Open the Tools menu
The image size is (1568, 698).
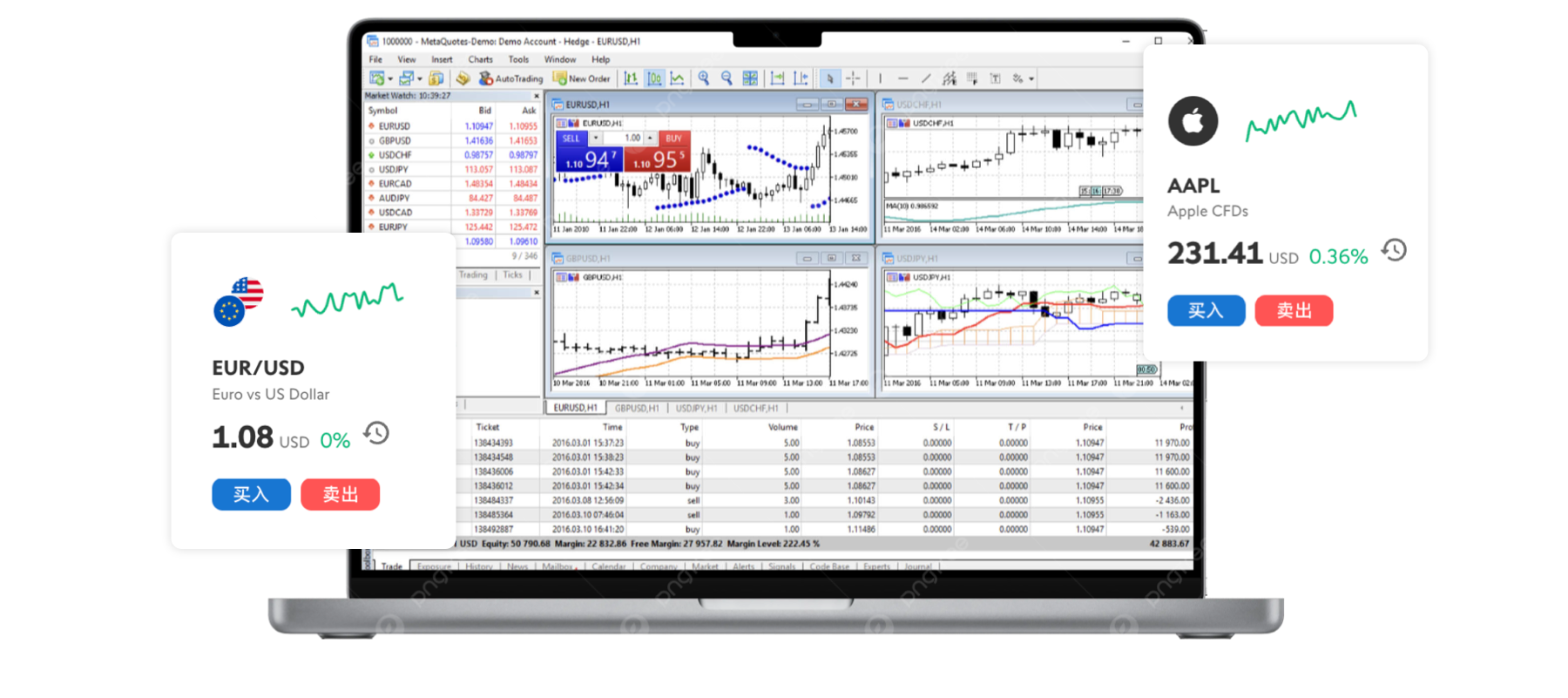pyautogui.click(x=518, y=59)
